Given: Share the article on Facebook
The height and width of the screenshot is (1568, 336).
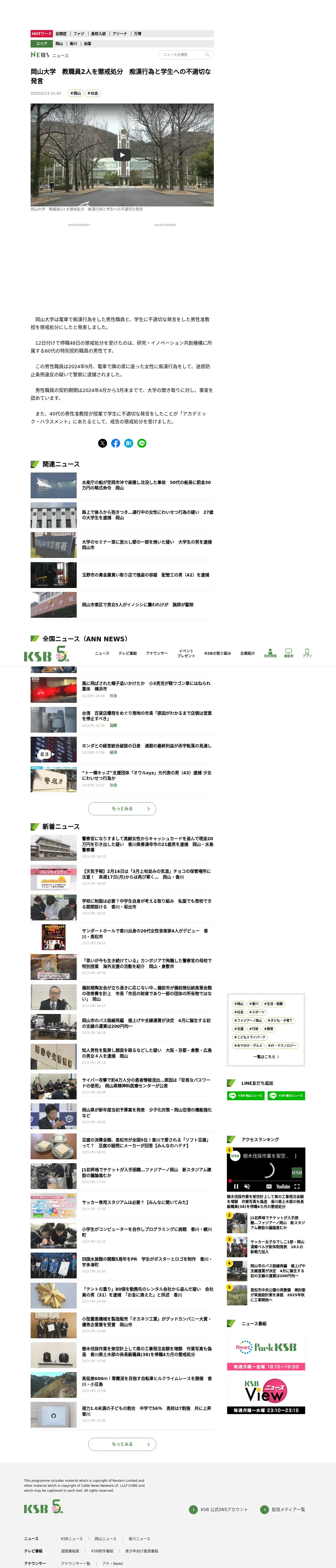Looking at the screenshot, I should (116, 443).
